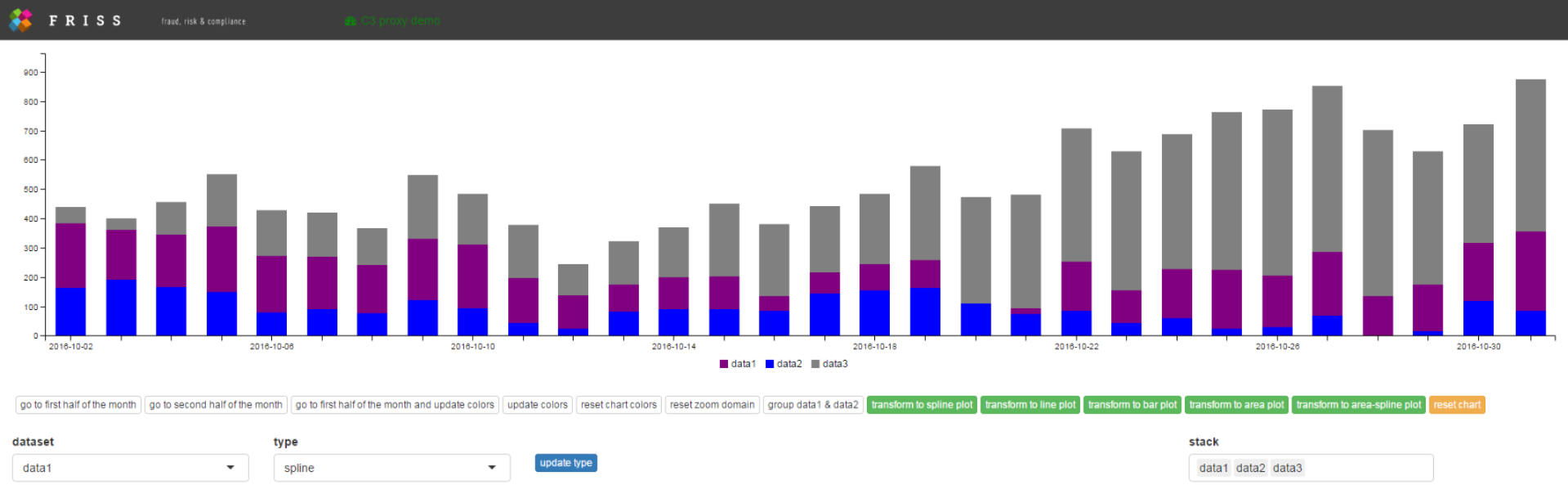
Task: Transform chart to spline plot
Action: pos(922,405)
